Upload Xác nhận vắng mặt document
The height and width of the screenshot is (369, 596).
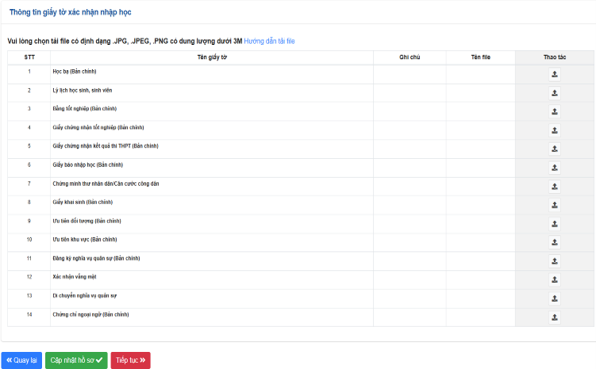555,280
